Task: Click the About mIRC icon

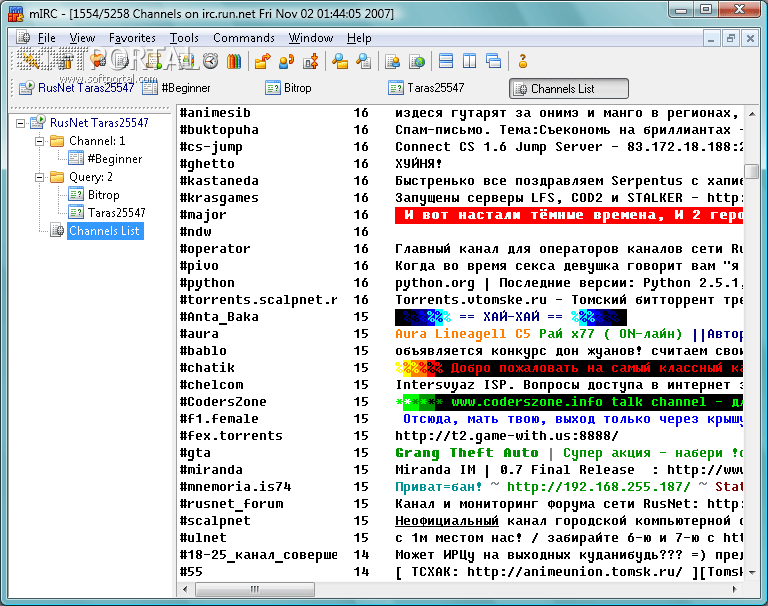Action: coord(522,62)
